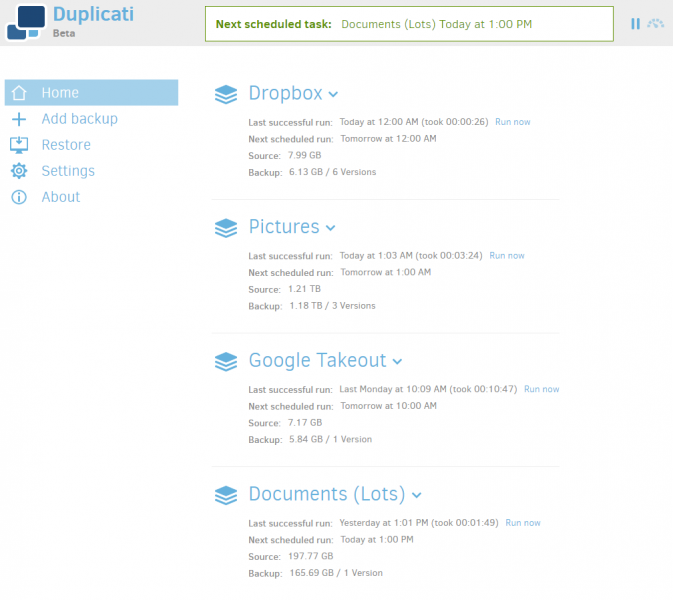Click 'Next scheduled run:' label under Pictures
Image resolution: width=673 pixels, height=600 pixels.
click(x=291, y=273)
